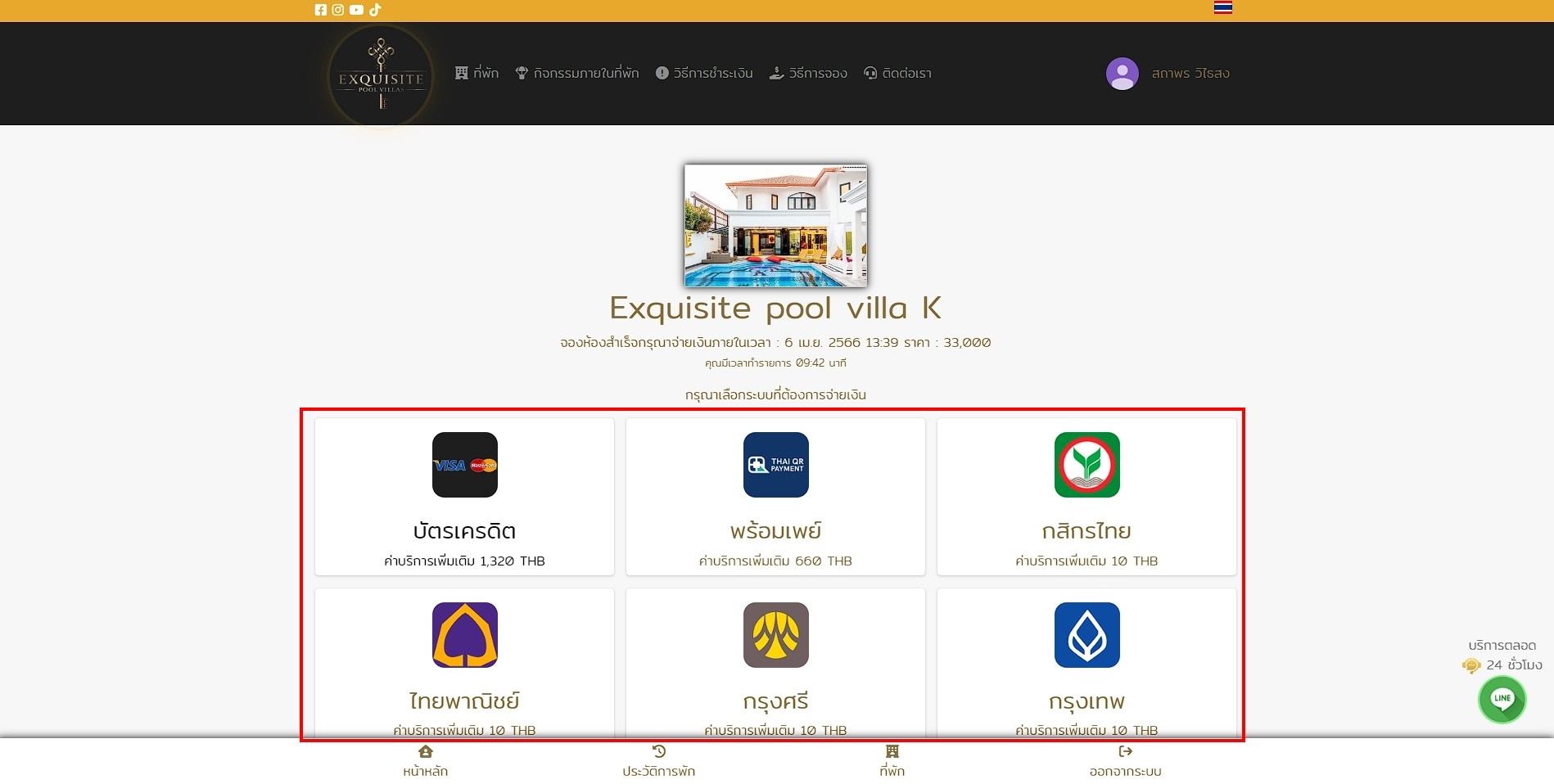The image size is (1554, 784).
Task: Open the Facebook social icon
Action: point(320,10)
